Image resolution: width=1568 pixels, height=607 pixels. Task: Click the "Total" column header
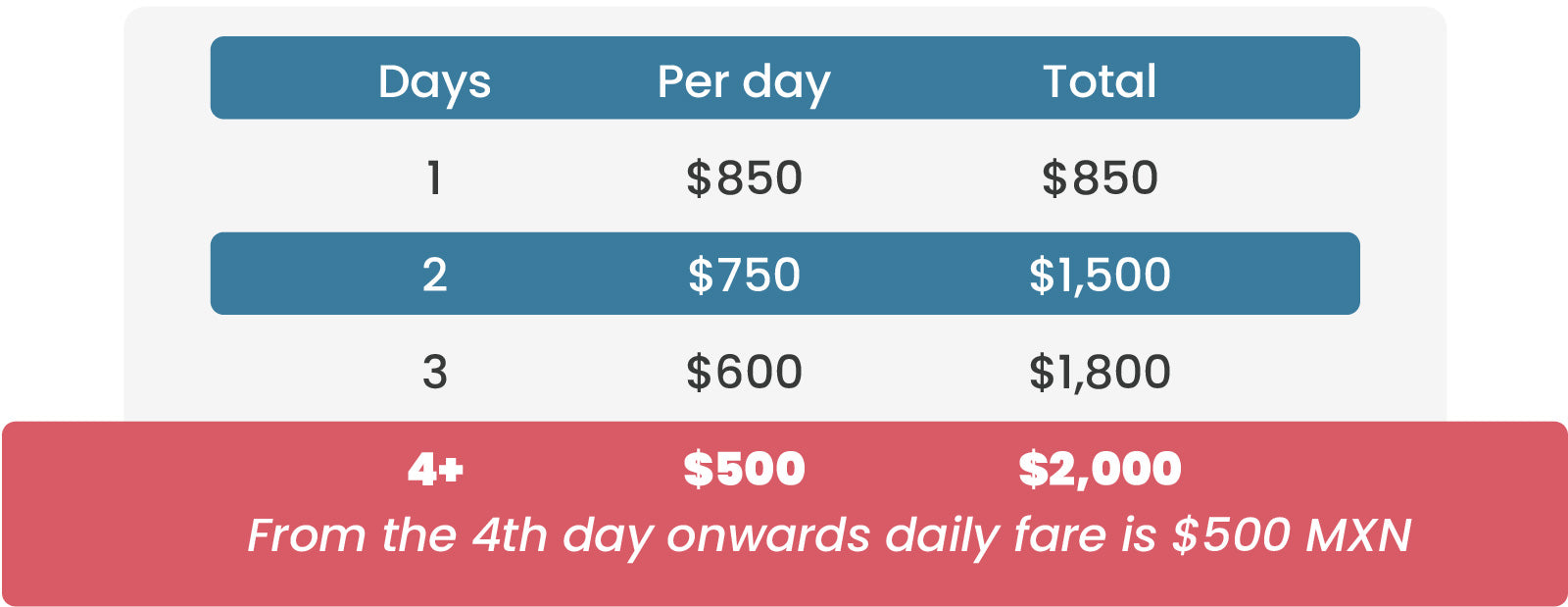tap(1100, 81)
